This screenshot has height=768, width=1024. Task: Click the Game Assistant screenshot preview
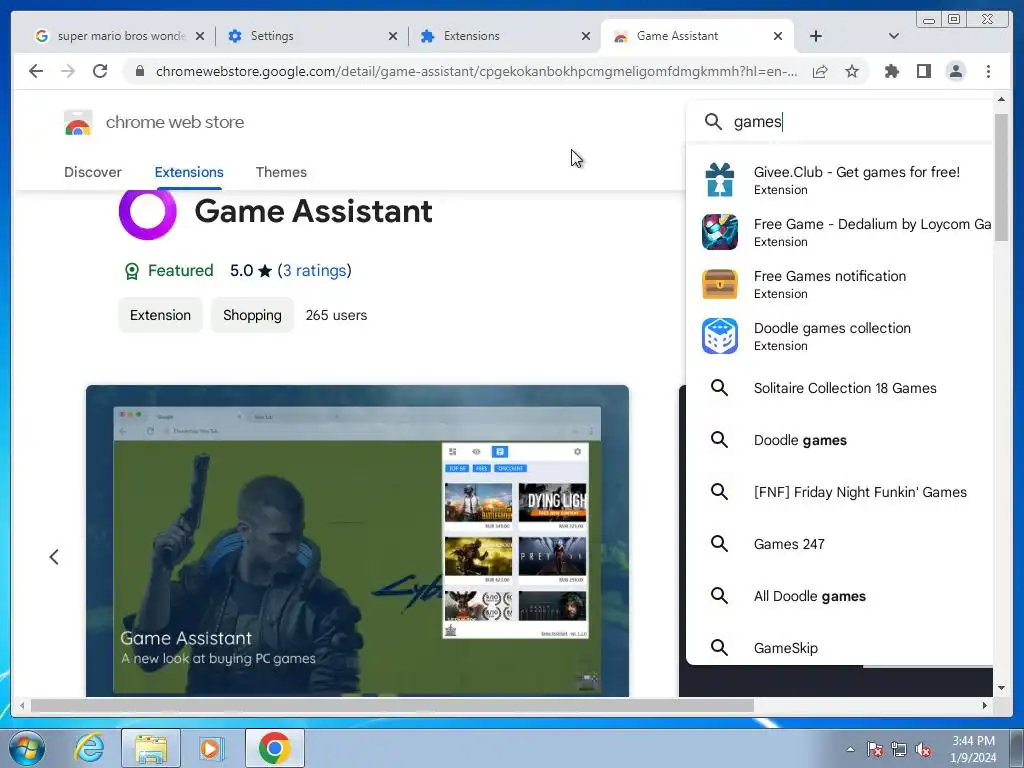pyautogui.click(x=357, y=541)
